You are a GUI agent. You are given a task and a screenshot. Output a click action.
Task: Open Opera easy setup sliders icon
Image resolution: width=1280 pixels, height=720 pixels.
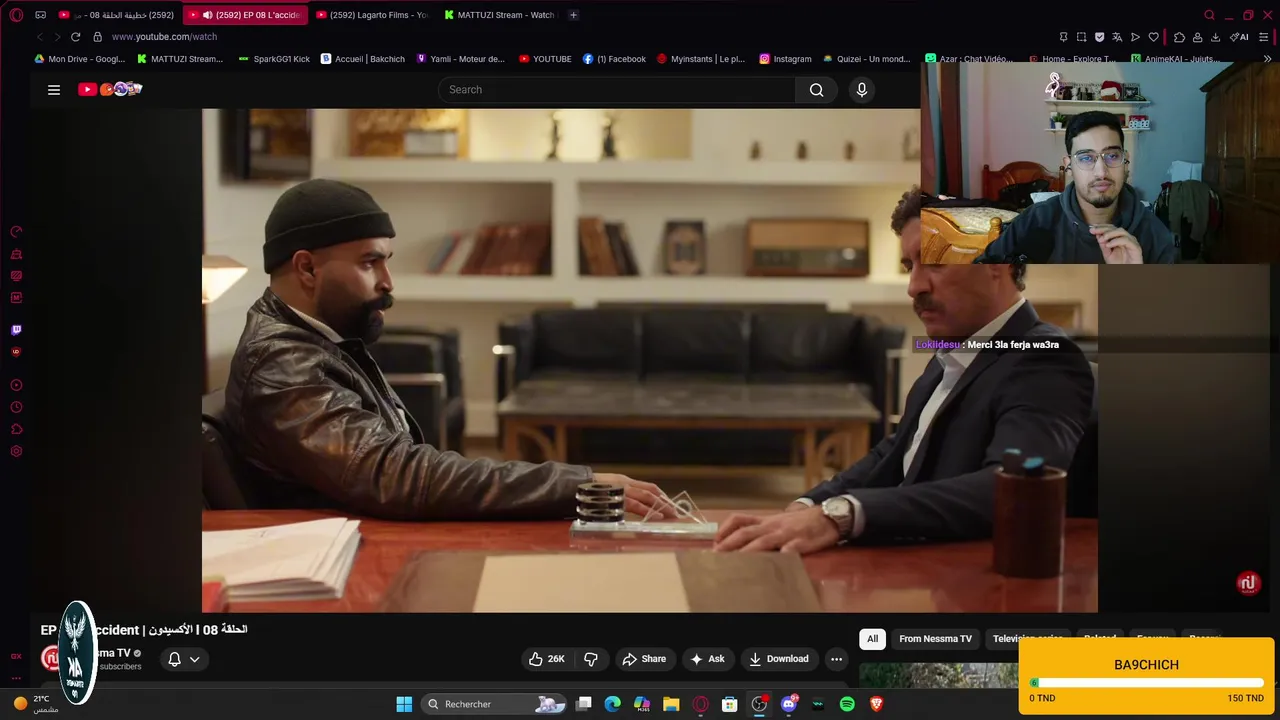click(x=1265, y=37)
